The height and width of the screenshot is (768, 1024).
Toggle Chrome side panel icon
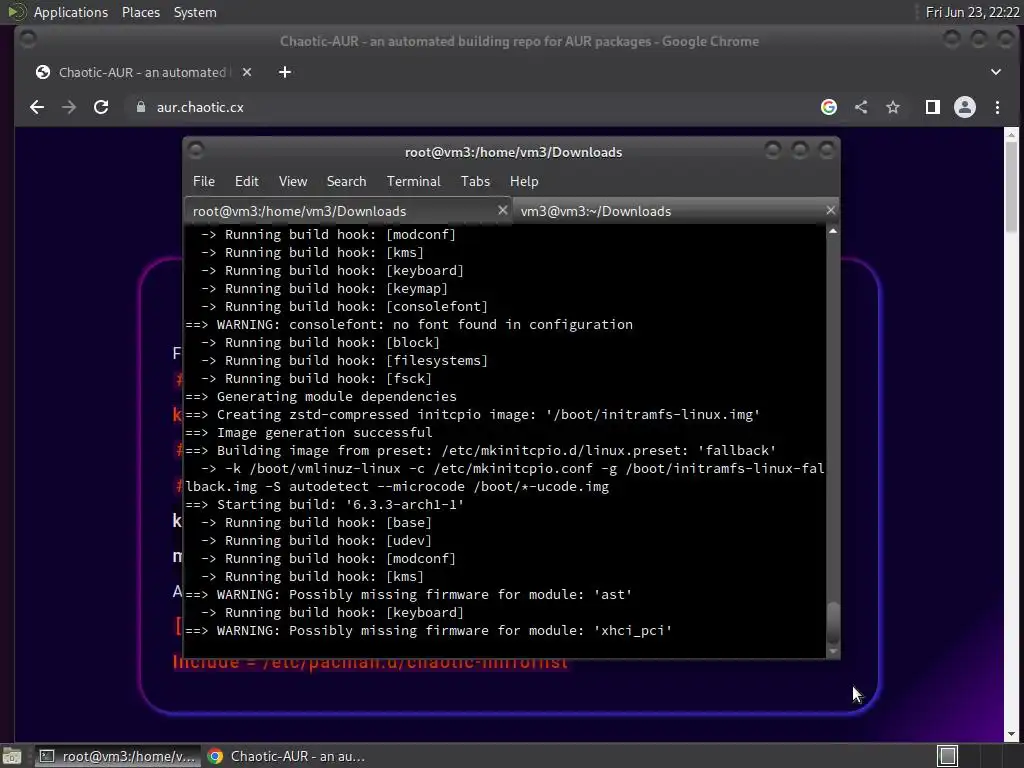click(x=933, y=107)
